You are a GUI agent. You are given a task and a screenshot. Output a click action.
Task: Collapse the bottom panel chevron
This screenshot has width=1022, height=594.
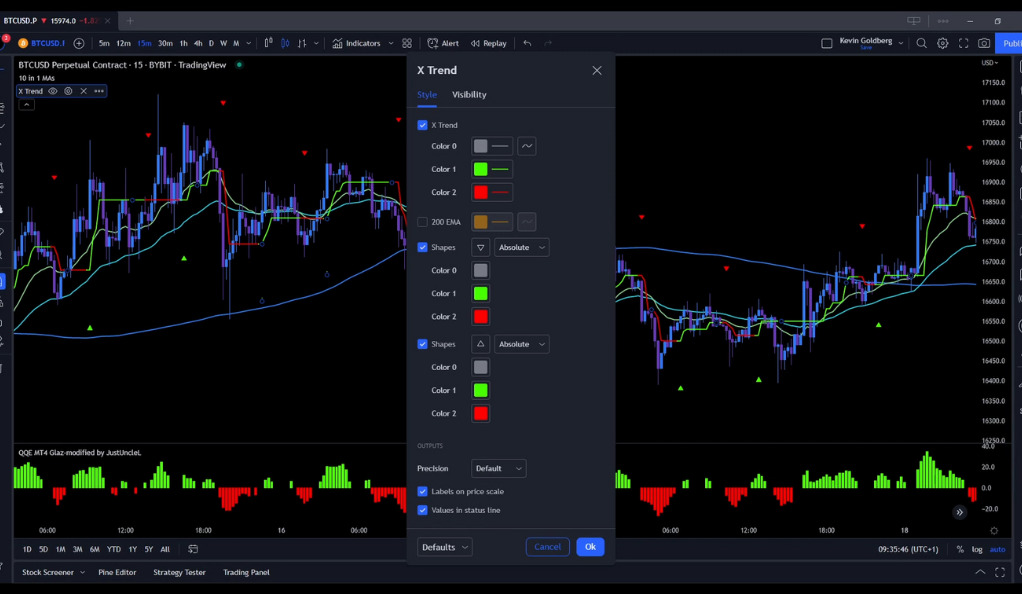pos(980,572)
